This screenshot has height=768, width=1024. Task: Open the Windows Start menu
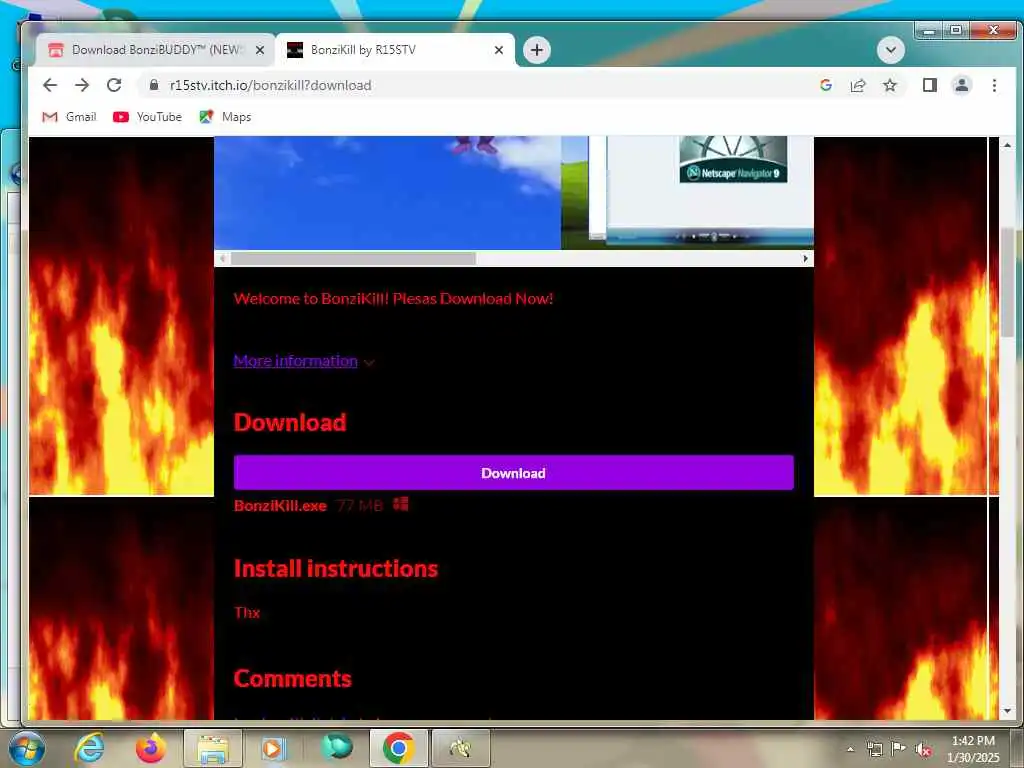(x=27, y=748)
